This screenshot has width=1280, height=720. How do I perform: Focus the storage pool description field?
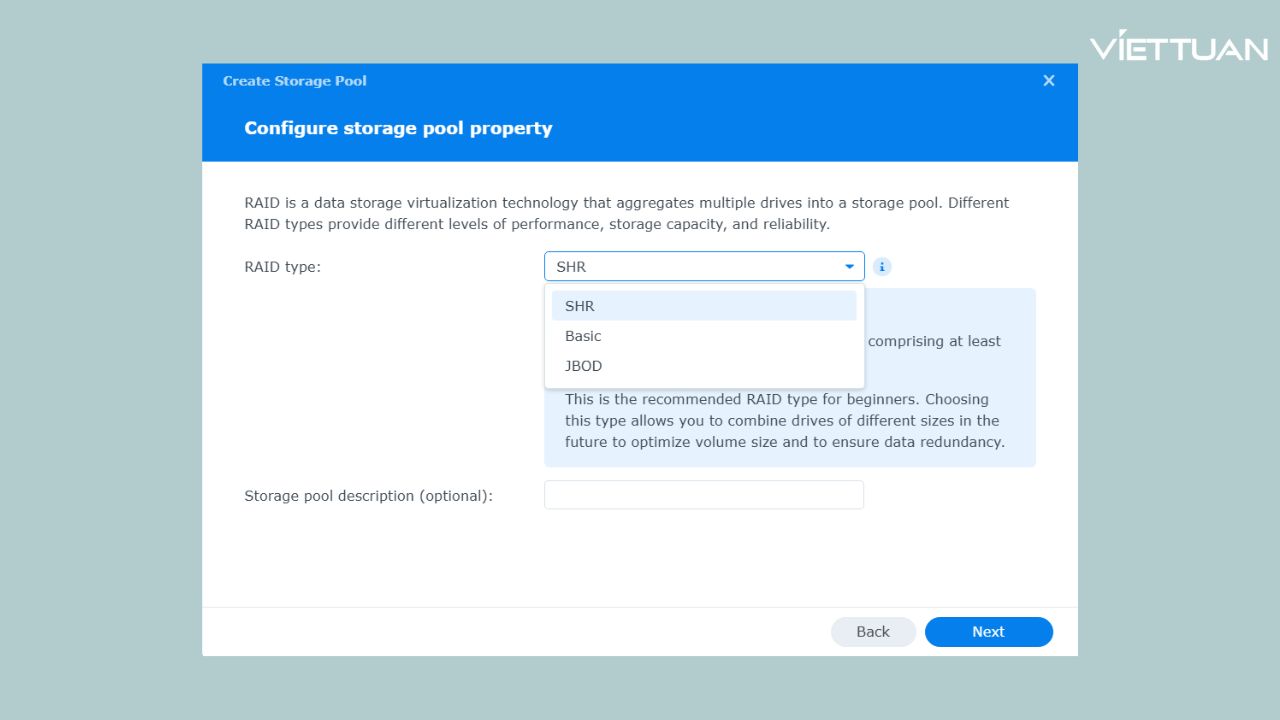coord(704,495)
